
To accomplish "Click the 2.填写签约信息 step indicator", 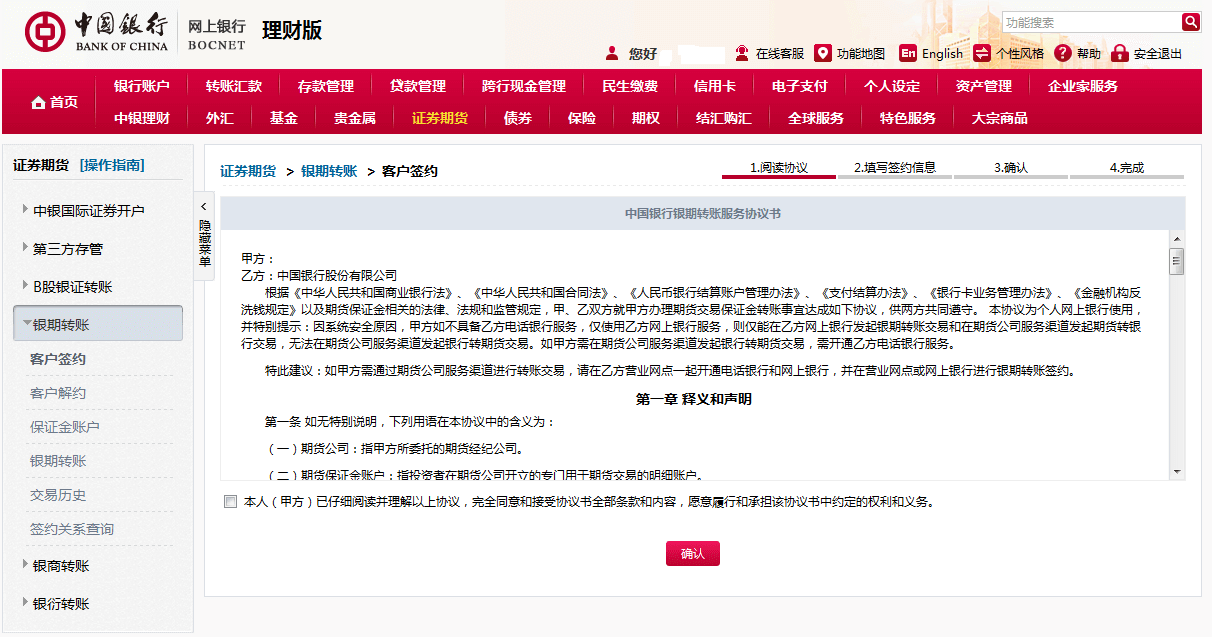I will [894, 168].
